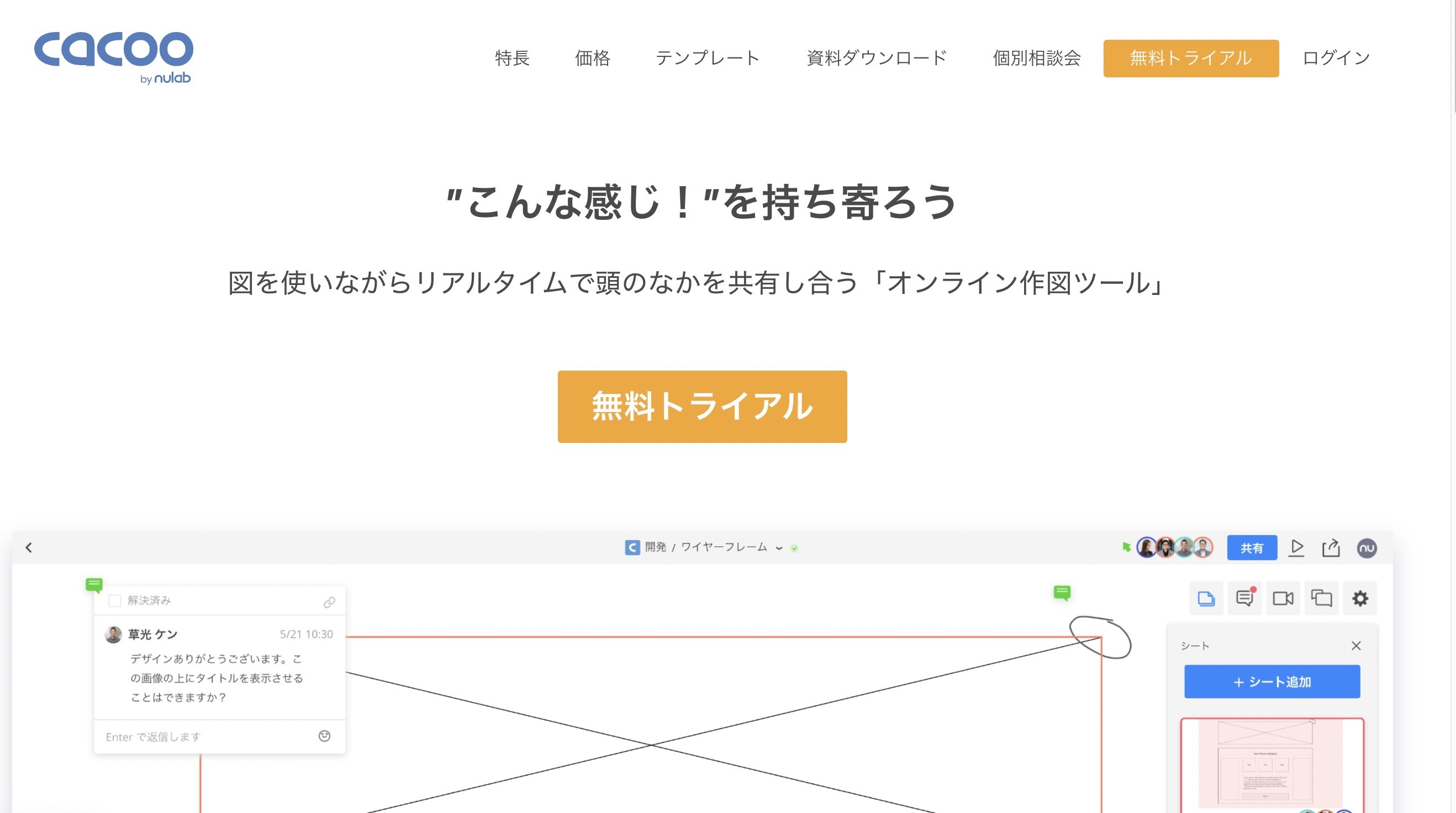Click the video camera icon
This screenshot has width=1456, height=813.
1283,598
